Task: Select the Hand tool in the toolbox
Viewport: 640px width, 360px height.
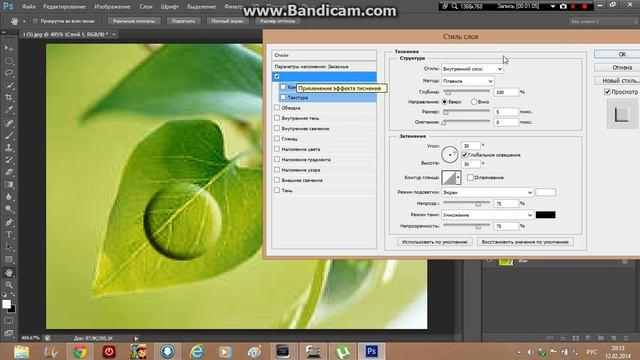Action: tap(9, 273)
